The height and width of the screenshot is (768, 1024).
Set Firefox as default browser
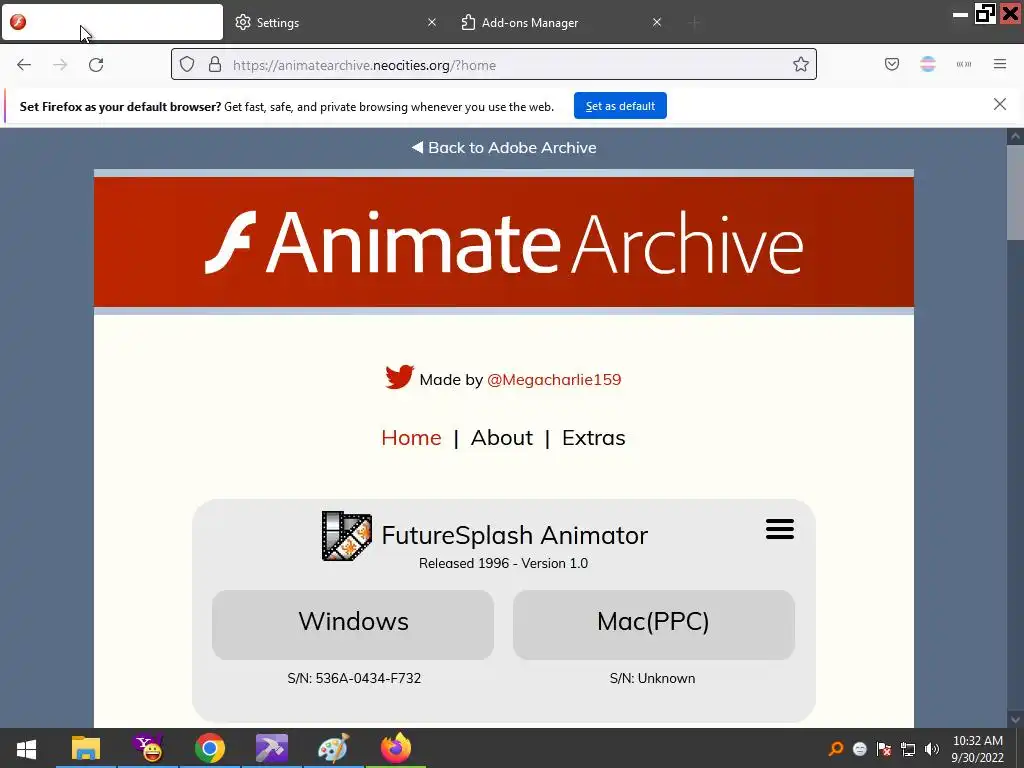tap(620, 106)
